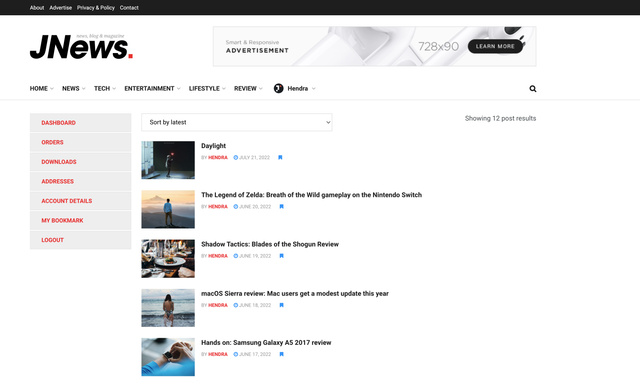Click the Samsung Galaxy A5 post thumbnail
This screenshot has height=385, width=640.
(x=168, y=357)
